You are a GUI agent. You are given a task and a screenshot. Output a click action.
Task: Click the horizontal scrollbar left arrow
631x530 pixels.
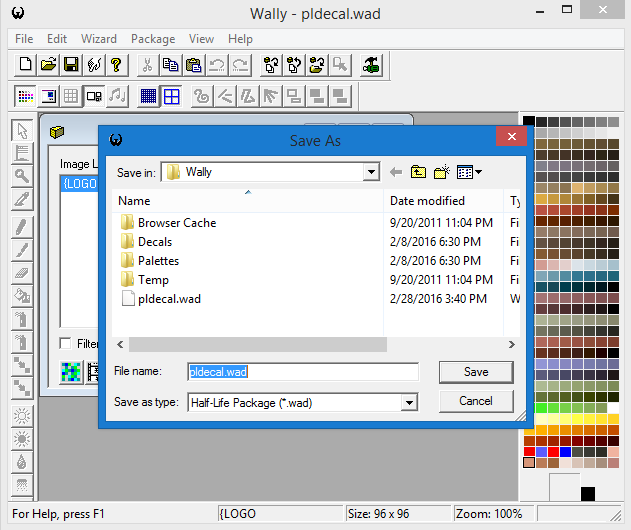coord(120,344)
